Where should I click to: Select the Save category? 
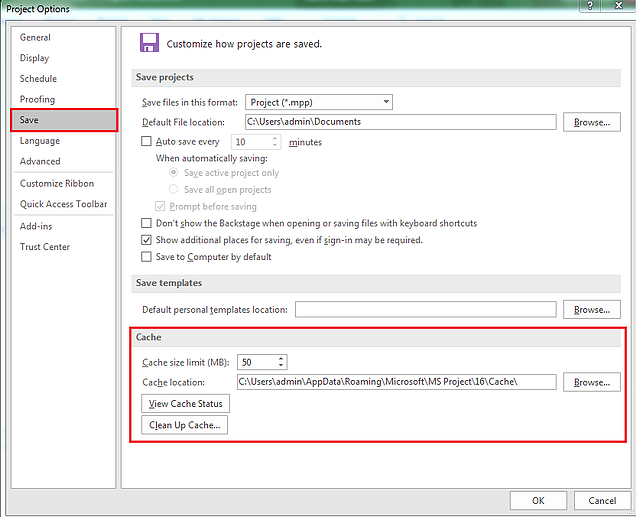64,120
